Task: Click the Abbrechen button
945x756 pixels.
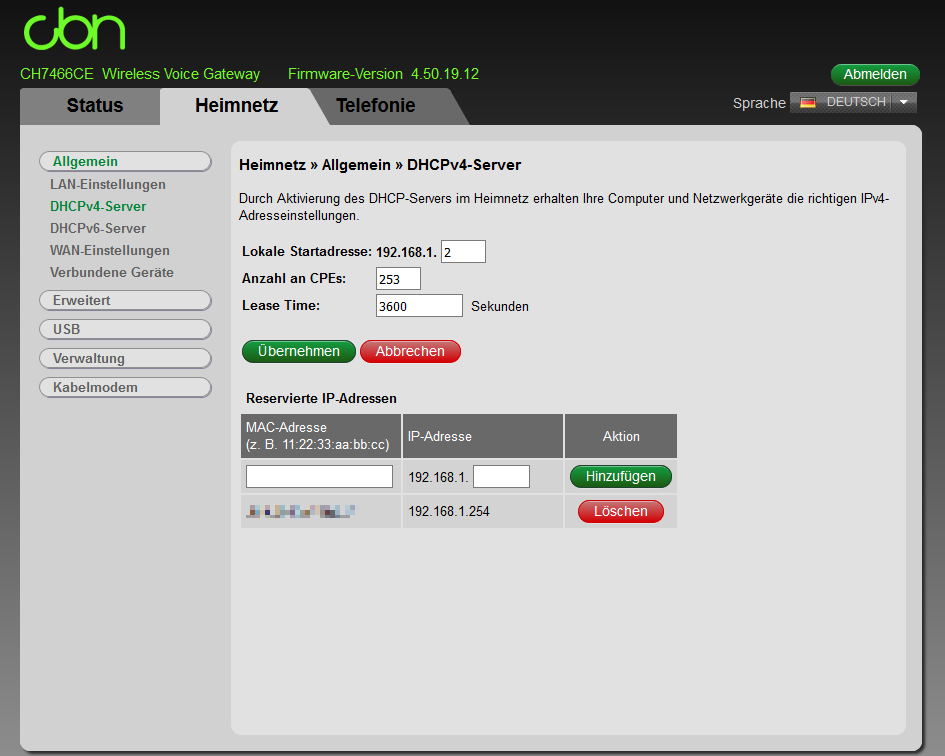Action: (410, 351)
